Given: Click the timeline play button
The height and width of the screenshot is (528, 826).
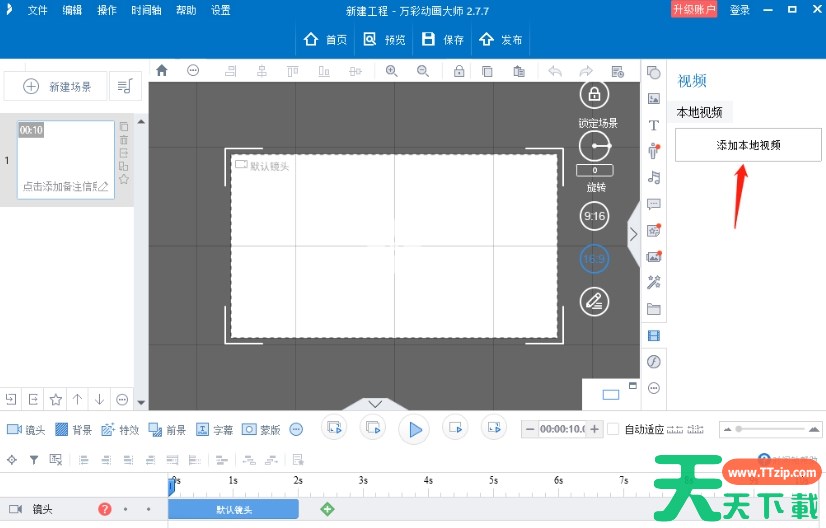Looking at the screenshot, I should click(x=413, y=429).
